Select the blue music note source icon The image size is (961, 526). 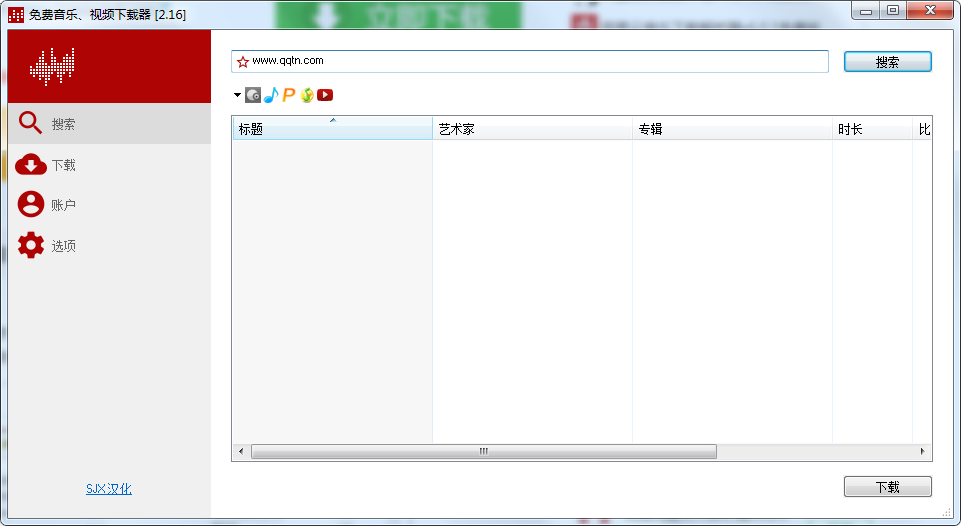(x=271, y=95)
